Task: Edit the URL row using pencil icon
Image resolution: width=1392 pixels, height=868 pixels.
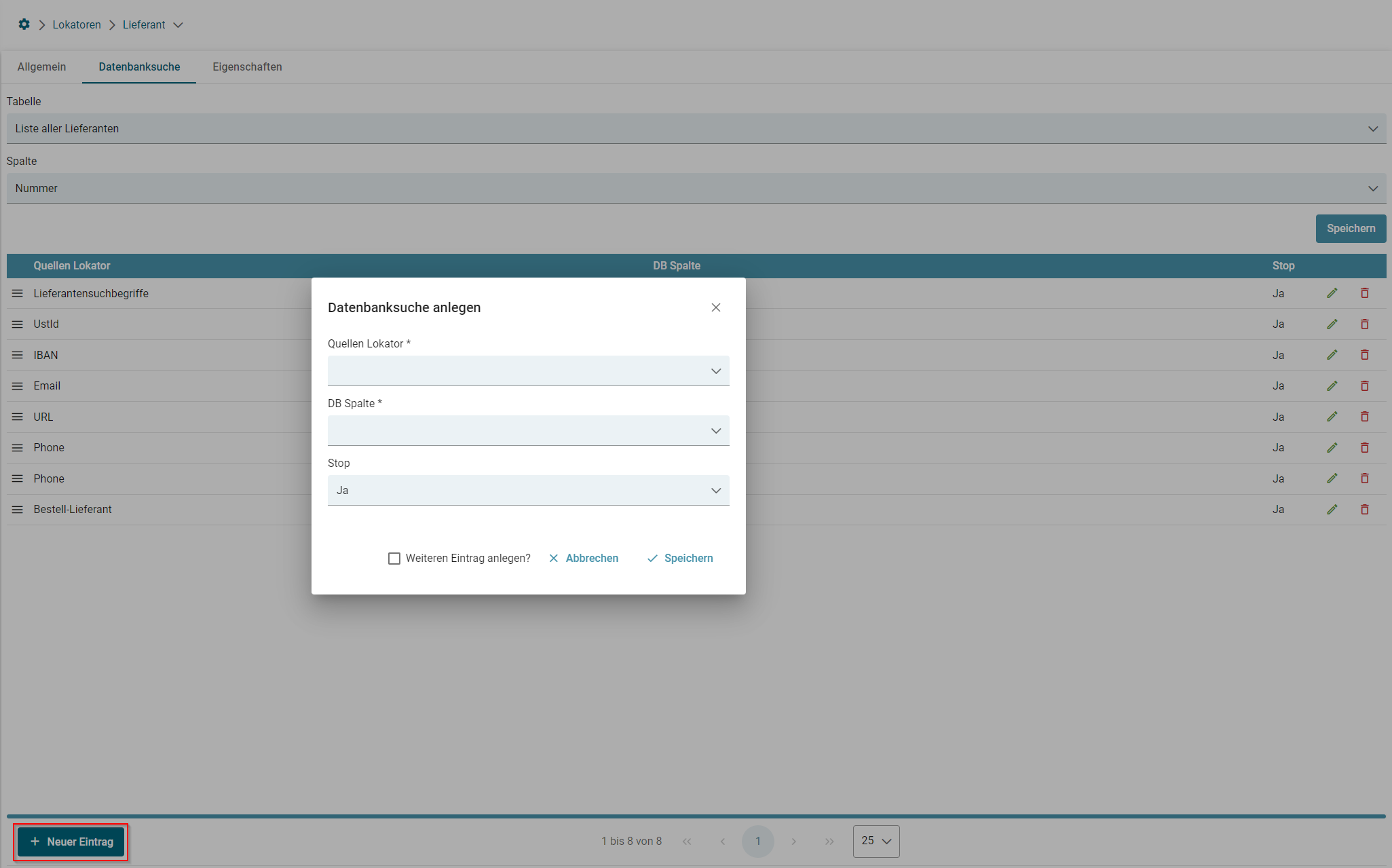Action: click(x=1332, y=417)
